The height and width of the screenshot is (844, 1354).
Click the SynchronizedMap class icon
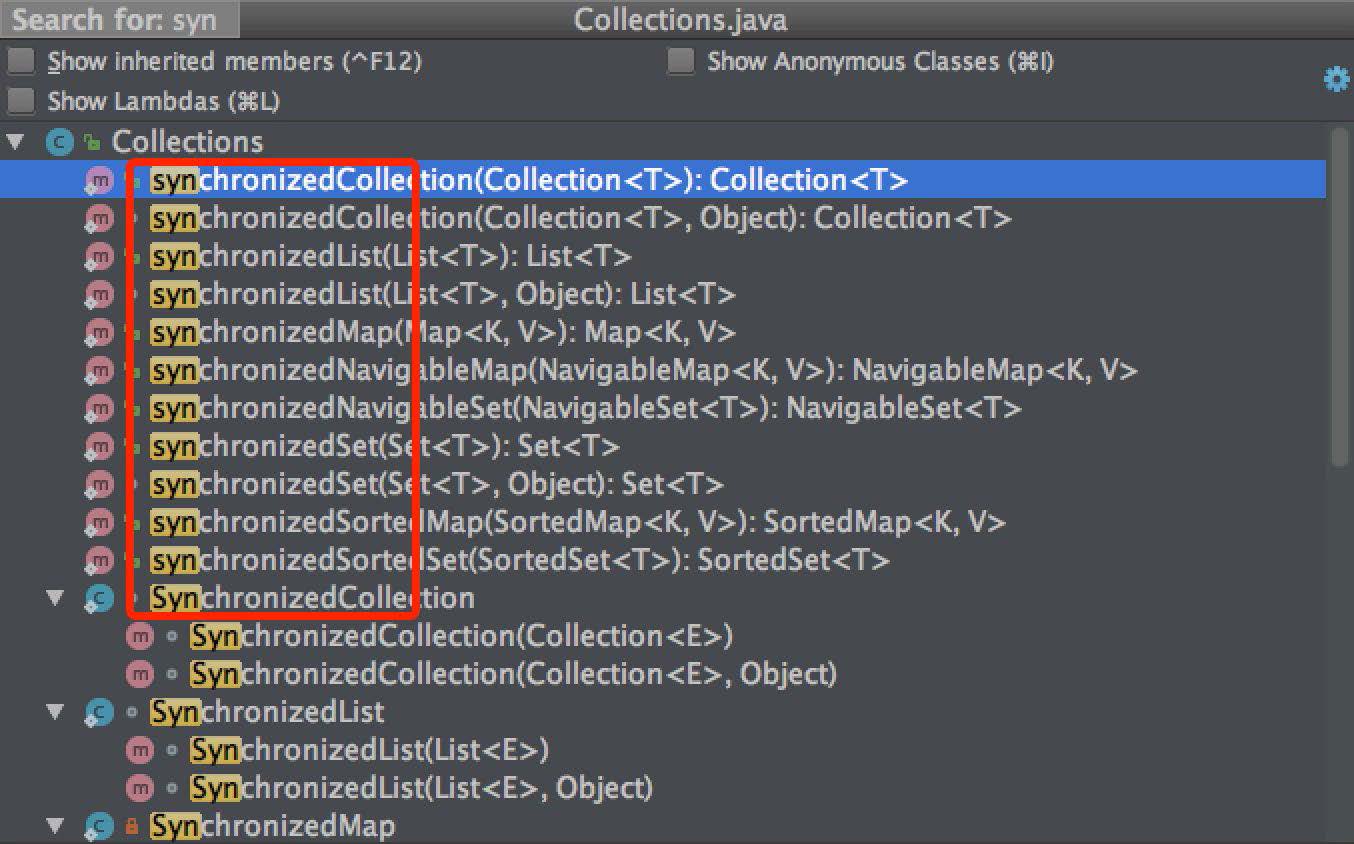(99, 826)
